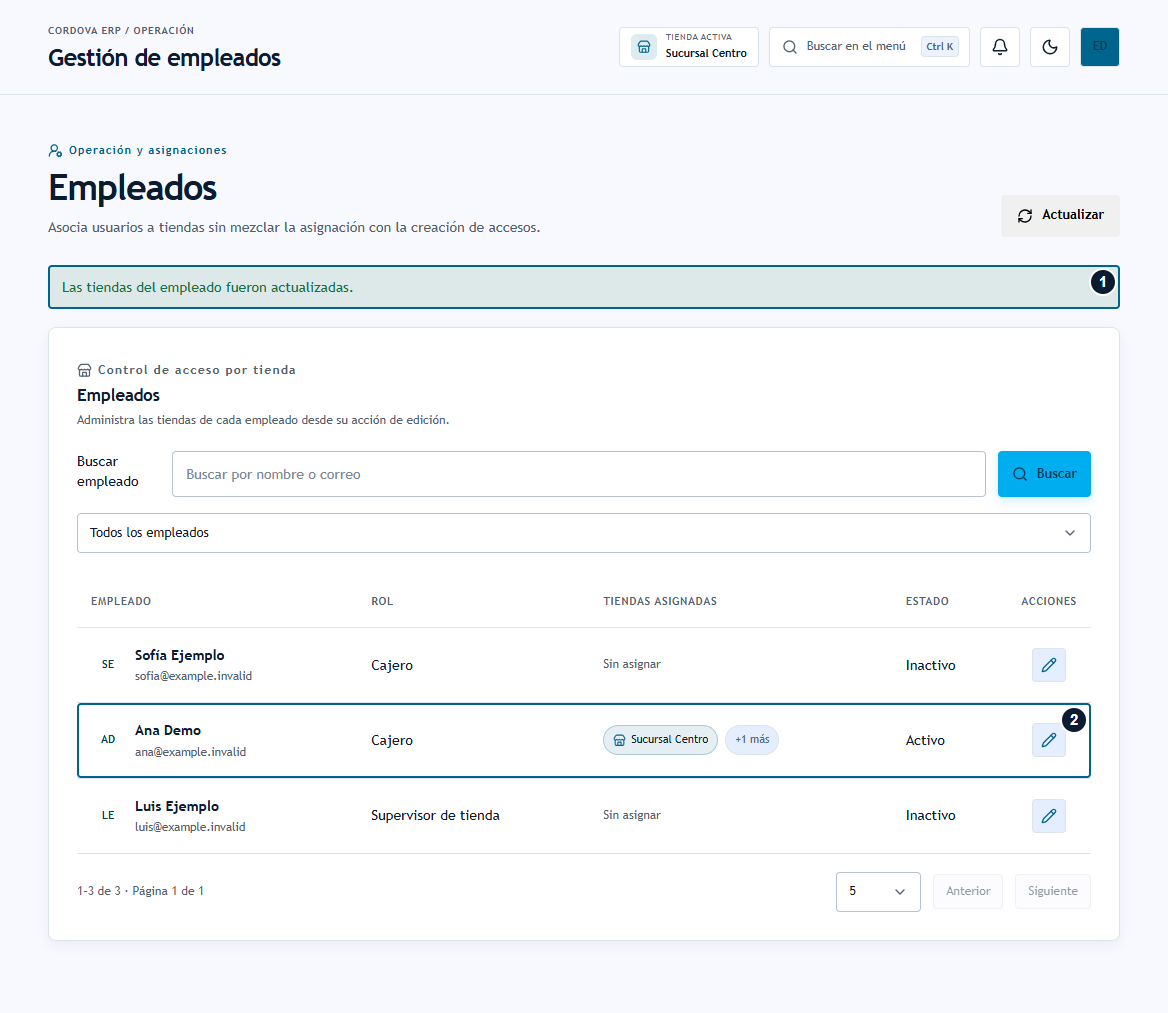Click luis@example.invalid email

pos(190,828)
